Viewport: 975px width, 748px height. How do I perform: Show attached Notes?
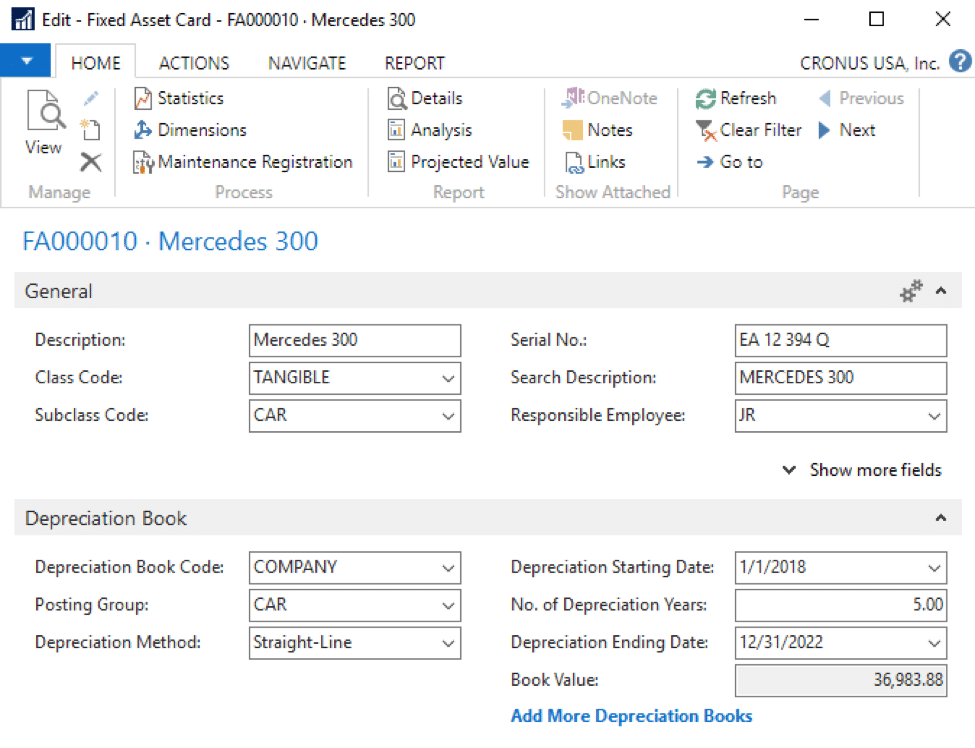click(x=598, y=130)
